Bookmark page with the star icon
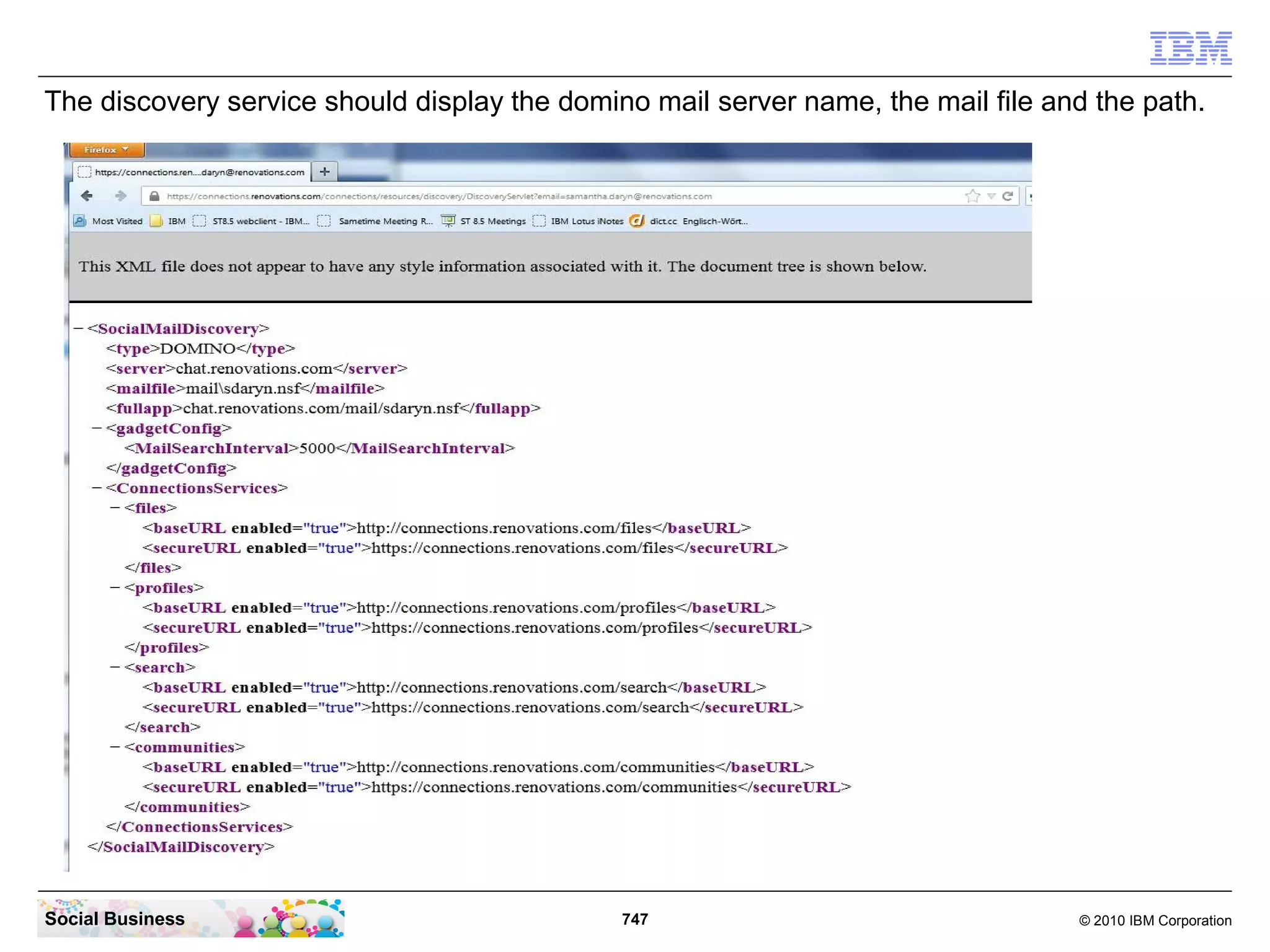1270x952 pixels. point(972,196)
